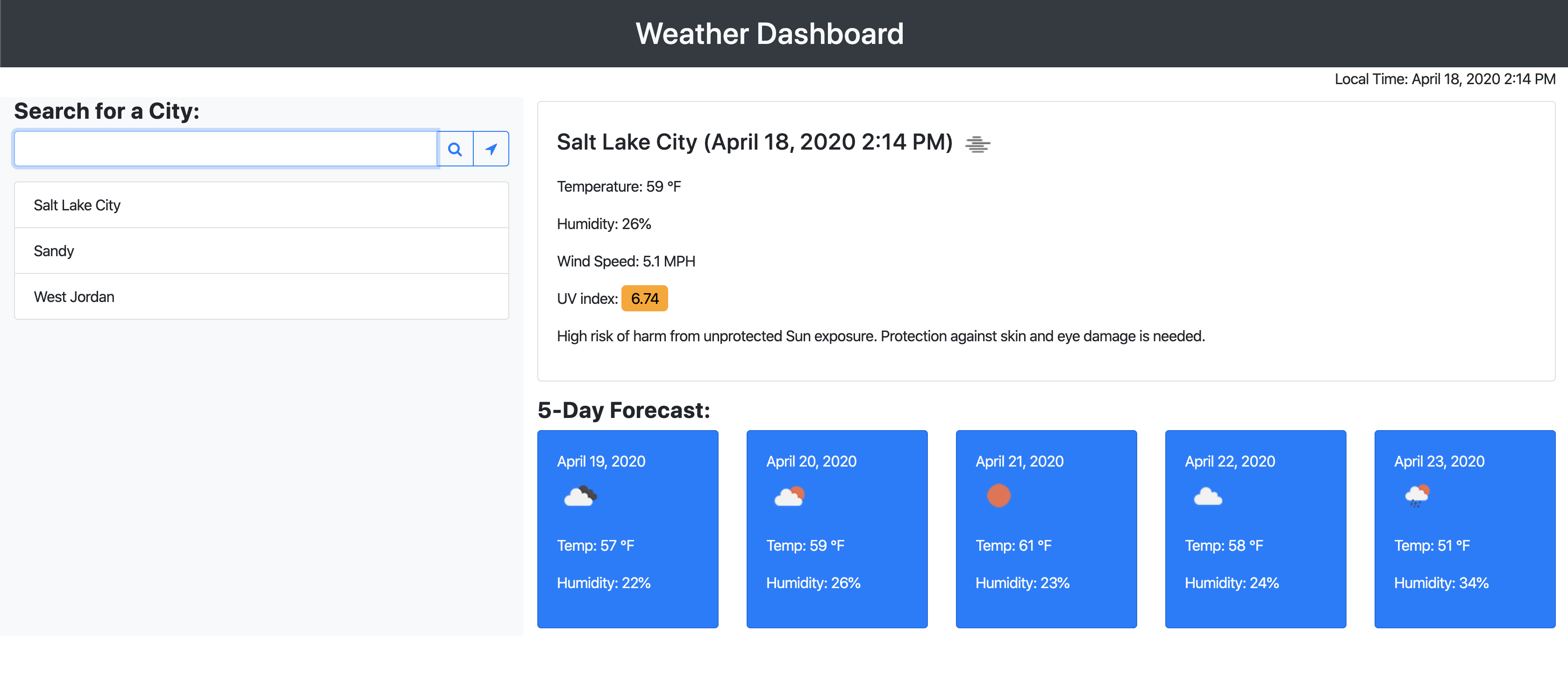
Task: Select Sandy from the city list
Action: tap(261, 250)
